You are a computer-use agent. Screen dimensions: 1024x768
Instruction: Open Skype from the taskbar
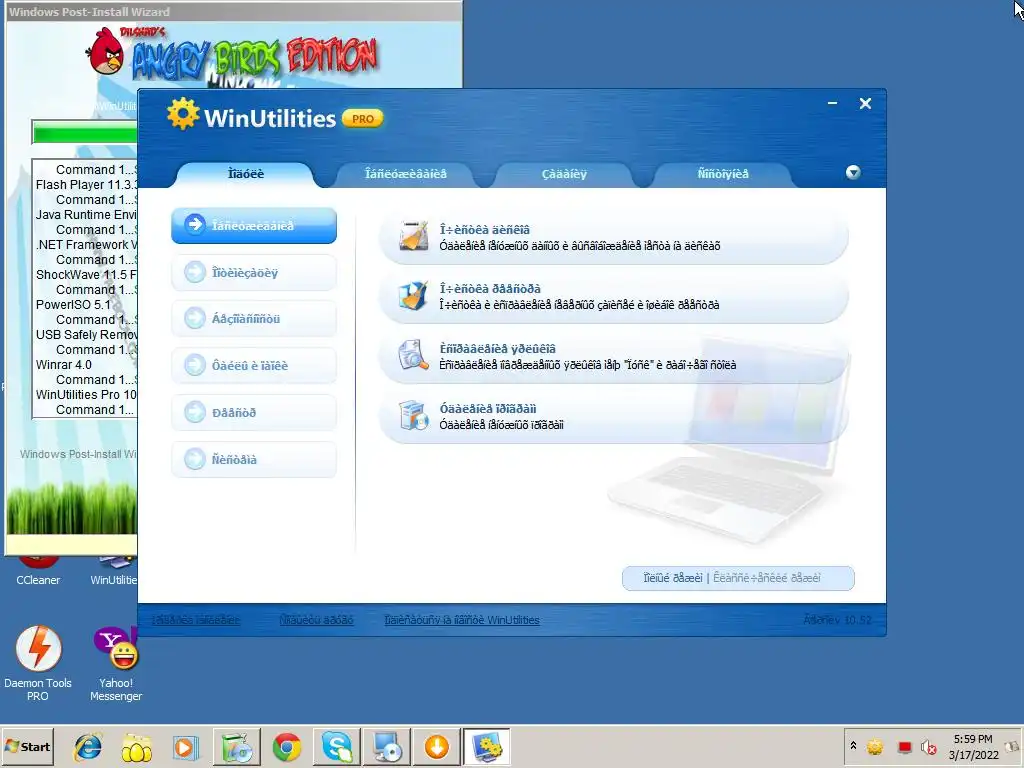coord(337,747)
